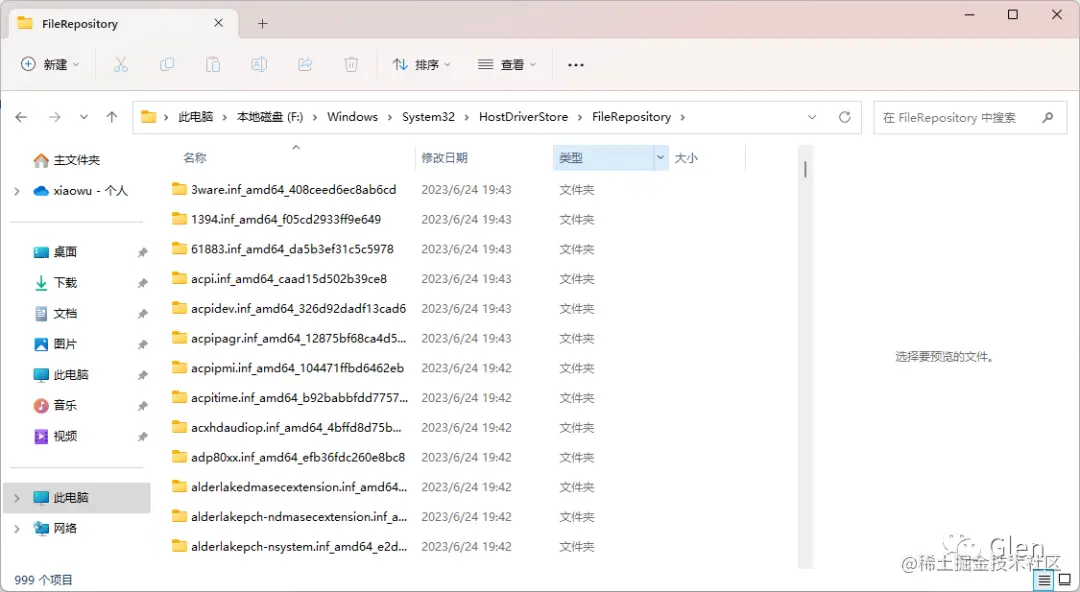1080x592 pixels.
Task: Add a new tab with plus button
Action: point(262,23)
